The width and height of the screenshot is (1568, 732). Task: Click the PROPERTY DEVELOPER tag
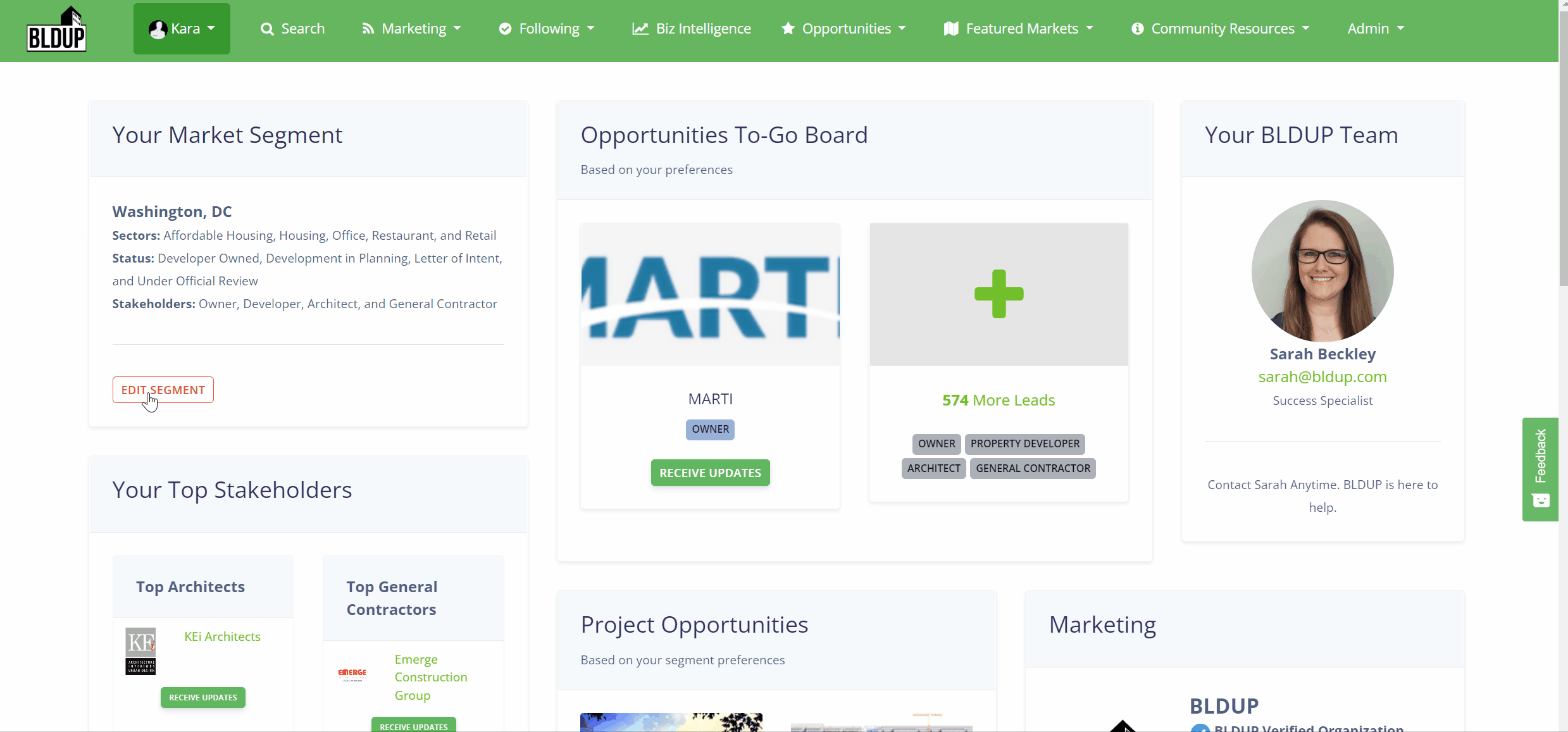point(1025,444)
